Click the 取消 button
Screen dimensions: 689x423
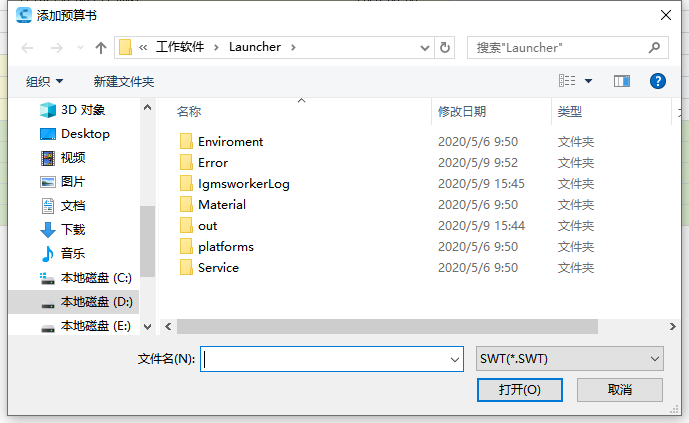tap(620, 390)
